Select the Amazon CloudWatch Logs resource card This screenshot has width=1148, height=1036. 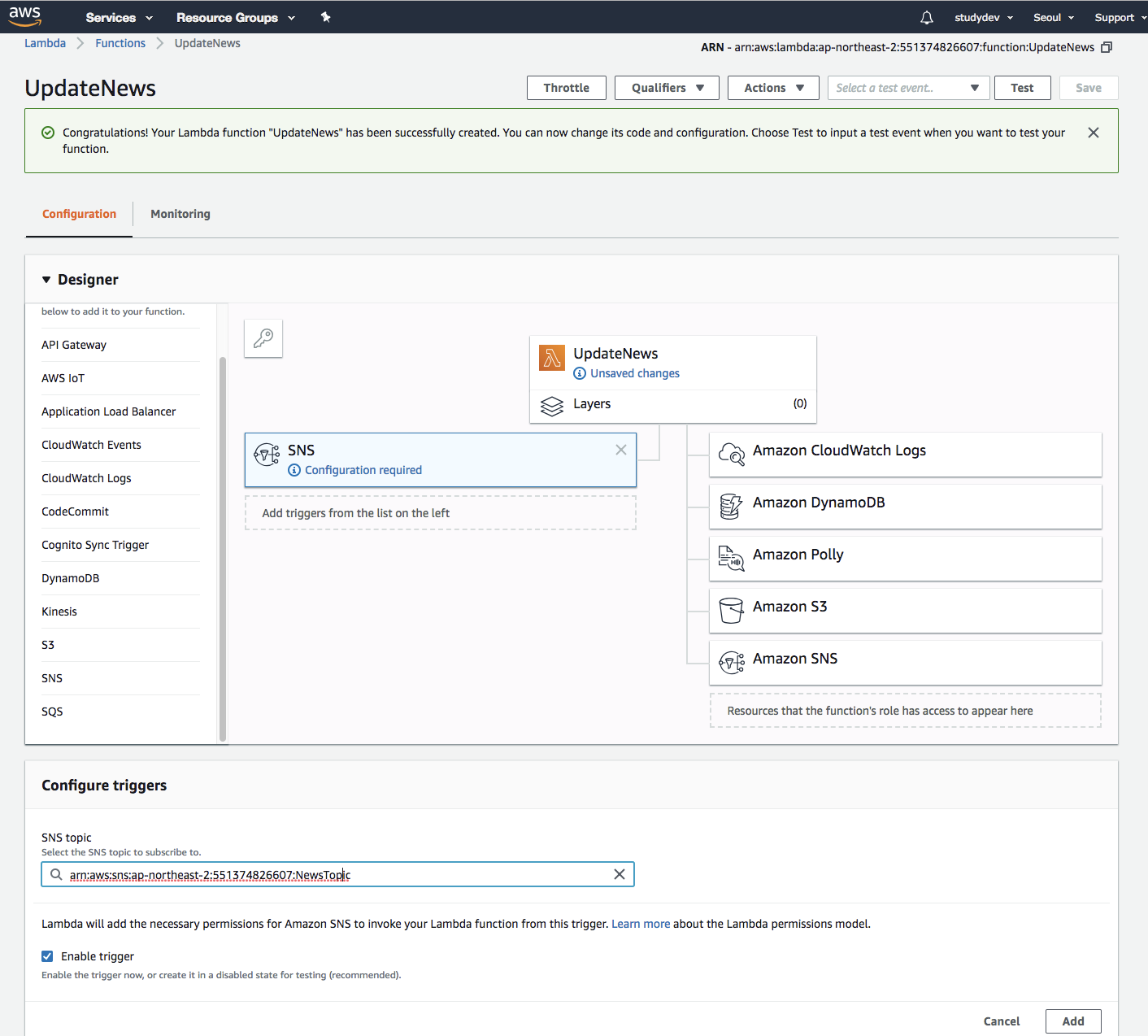point(906,455)
